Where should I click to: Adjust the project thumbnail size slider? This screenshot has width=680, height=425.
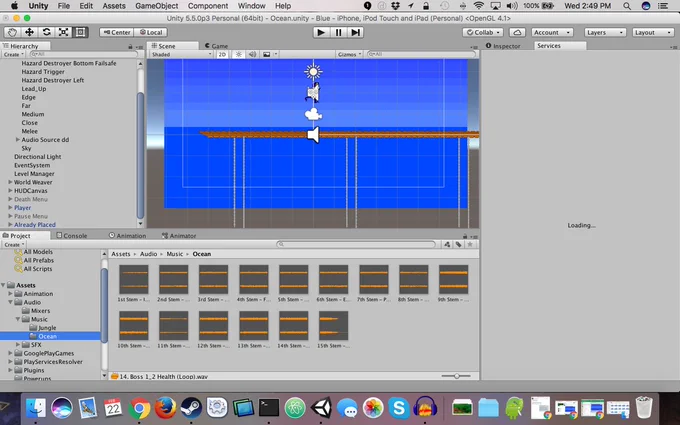[x=456, y=376]
